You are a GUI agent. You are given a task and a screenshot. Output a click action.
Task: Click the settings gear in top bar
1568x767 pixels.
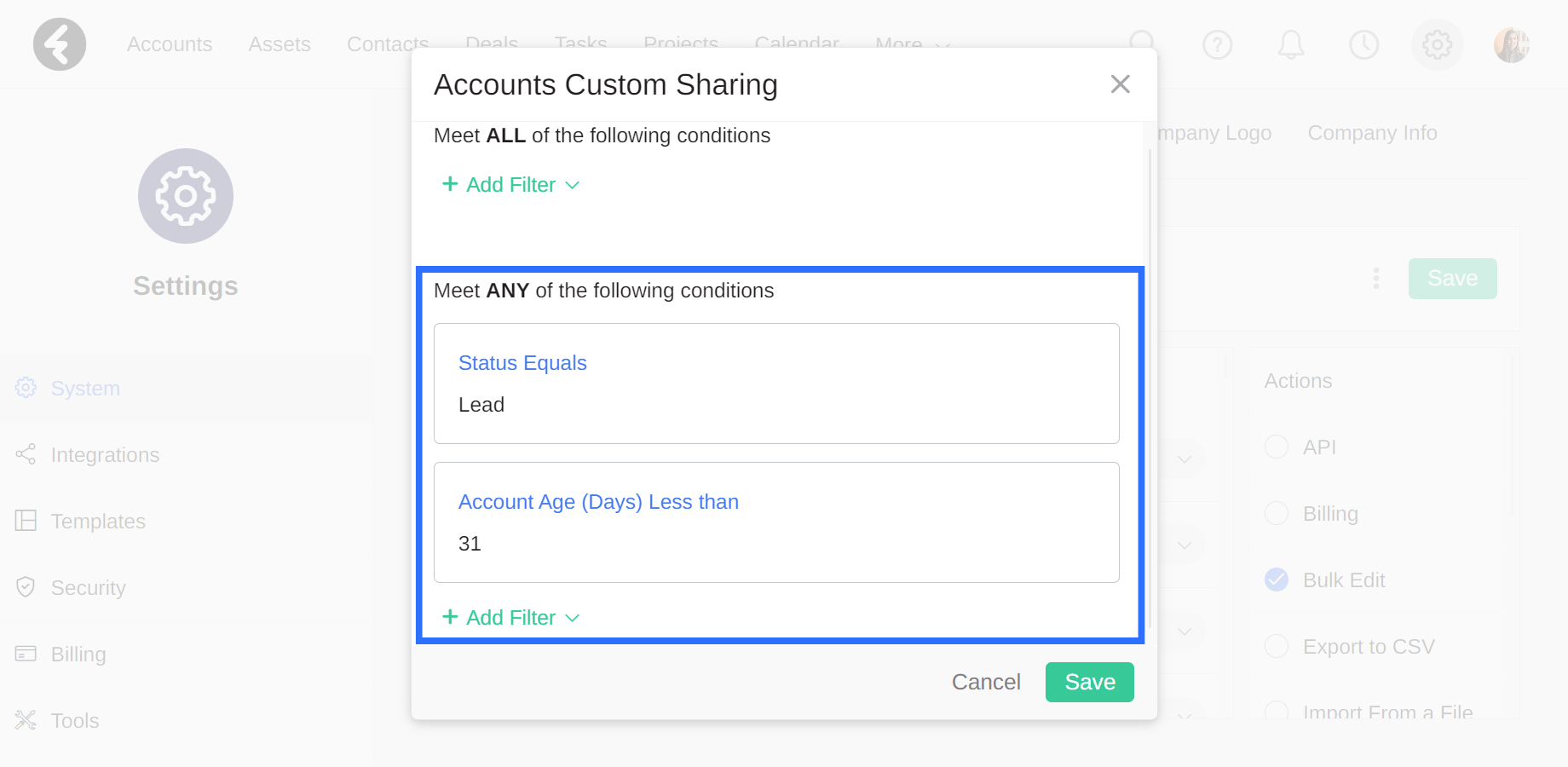click(x=1437, y=44)
